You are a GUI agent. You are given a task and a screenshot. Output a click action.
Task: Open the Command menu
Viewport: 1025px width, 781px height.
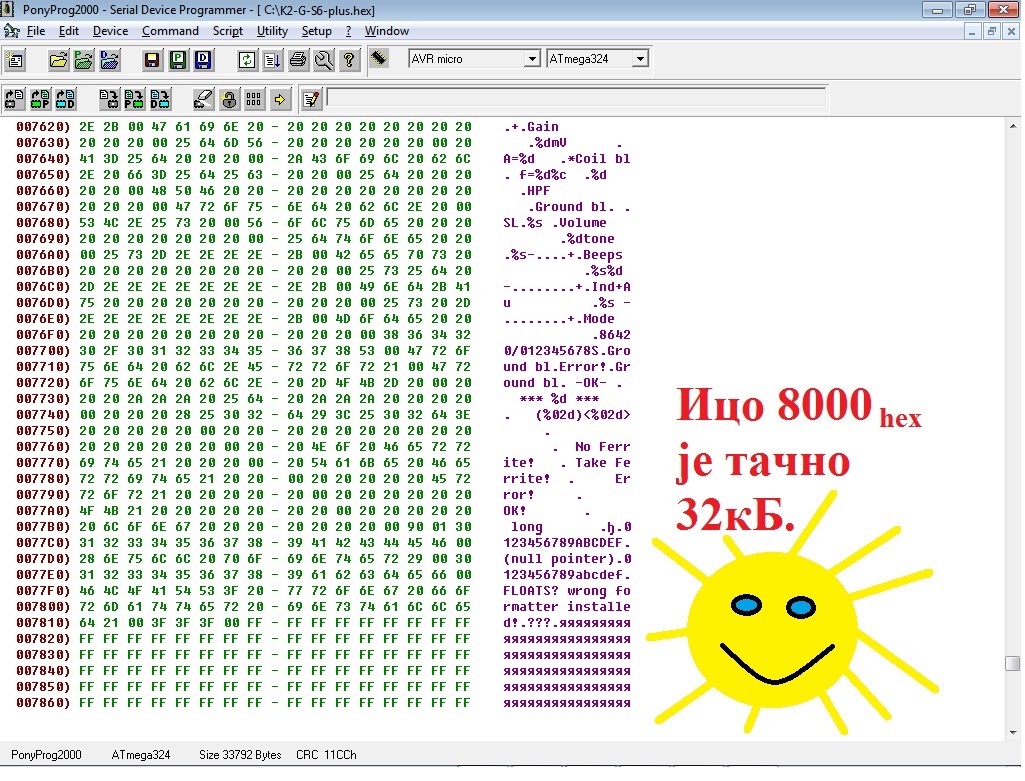click(x=170, y=31)
